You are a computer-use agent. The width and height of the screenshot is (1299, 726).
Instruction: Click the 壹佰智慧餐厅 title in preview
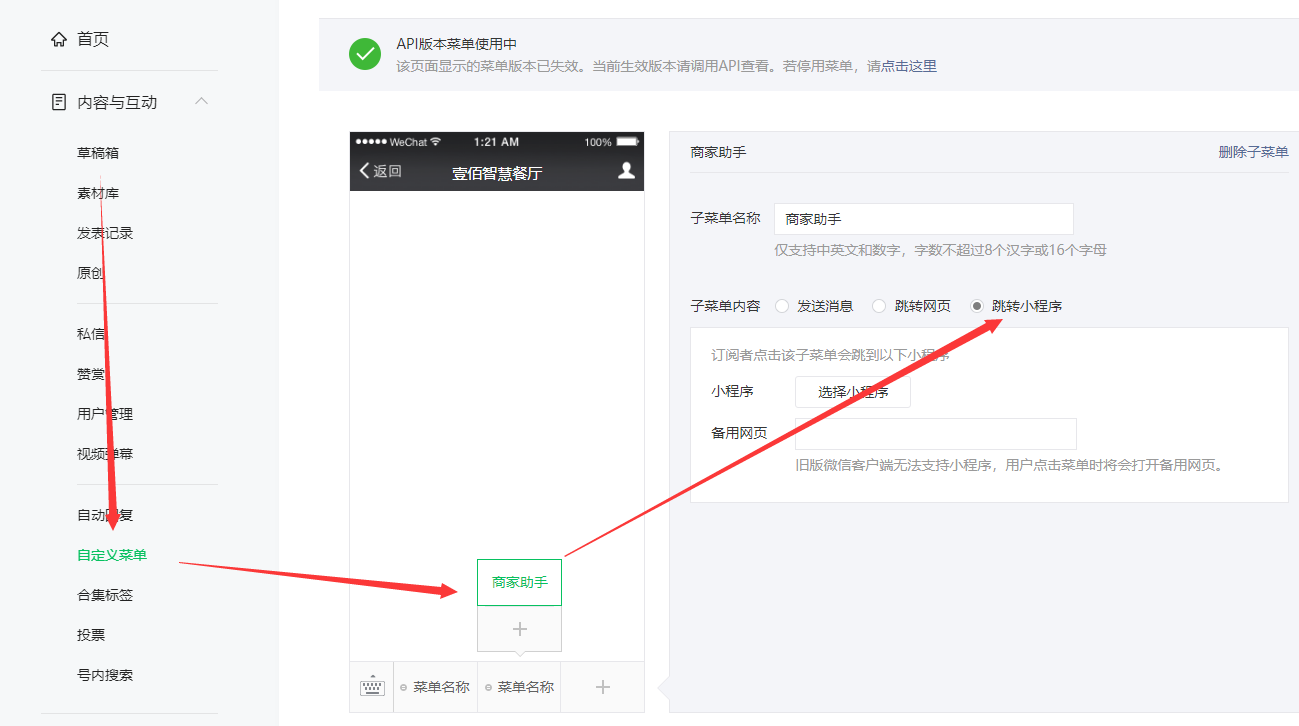497,173
